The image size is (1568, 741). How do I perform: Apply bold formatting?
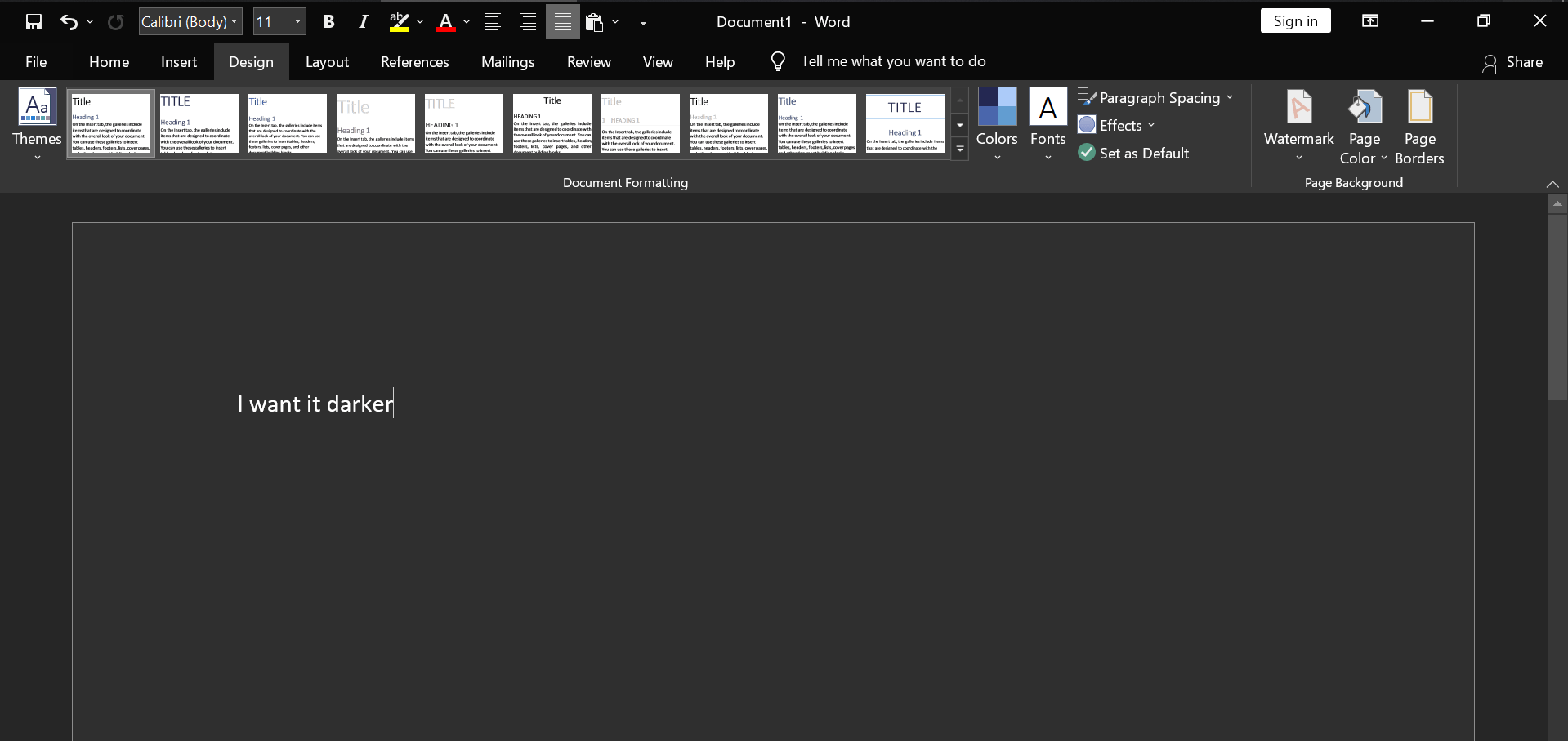329,21
